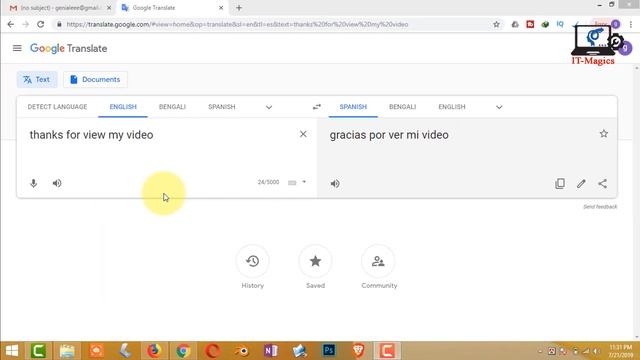
Task: Swap source and target languages
Action: tap(316, 107)
